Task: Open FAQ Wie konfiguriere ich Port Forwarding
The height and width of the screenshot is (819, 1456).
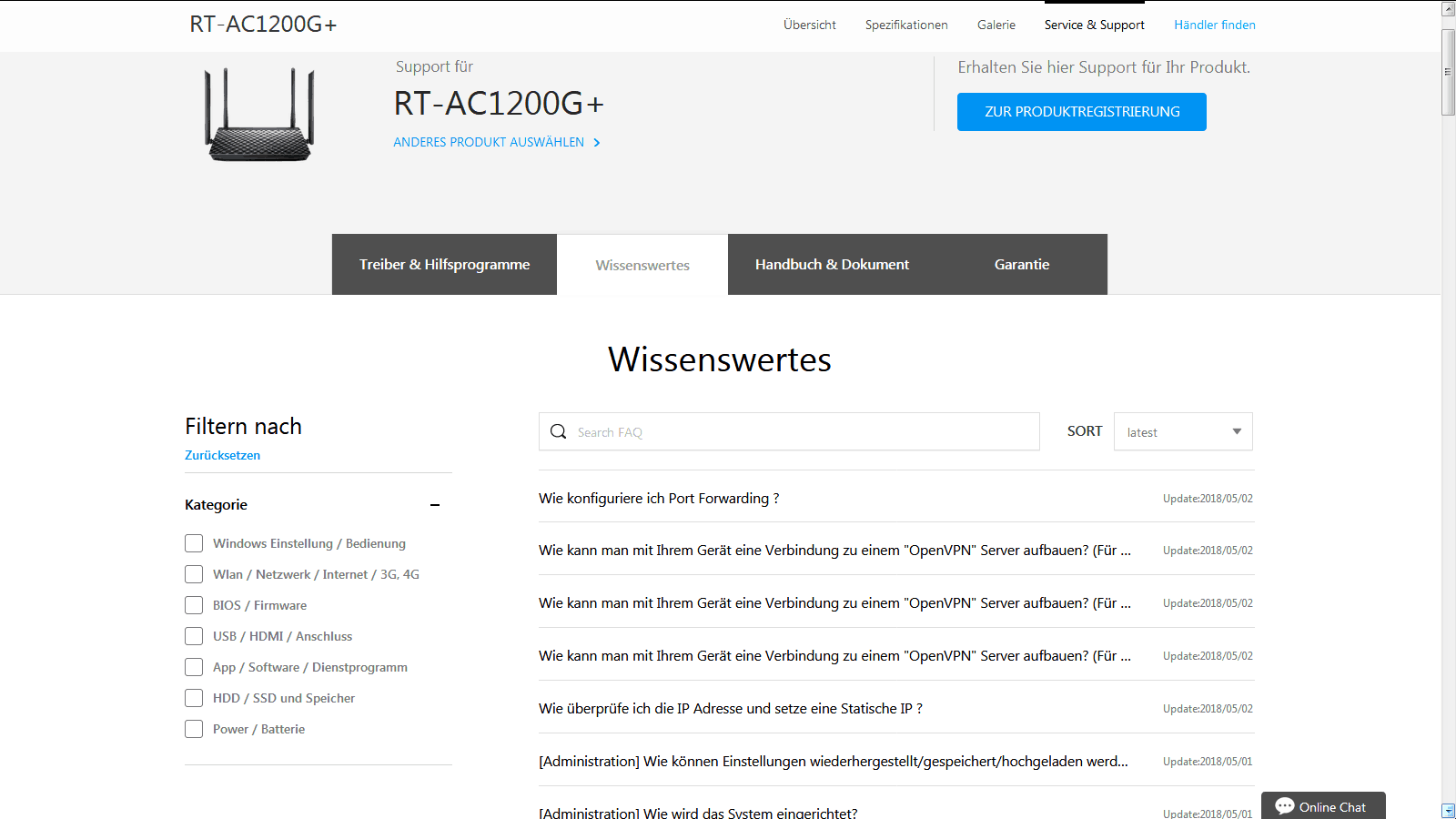Action: pyautogui.click(x=659, y=498)
